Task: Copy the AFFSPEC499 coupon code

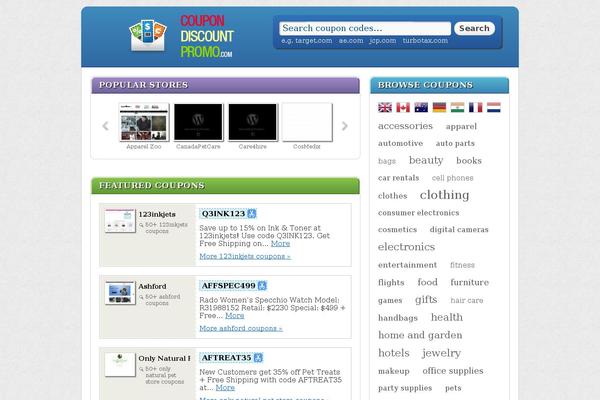Action: tap(228, 286)
